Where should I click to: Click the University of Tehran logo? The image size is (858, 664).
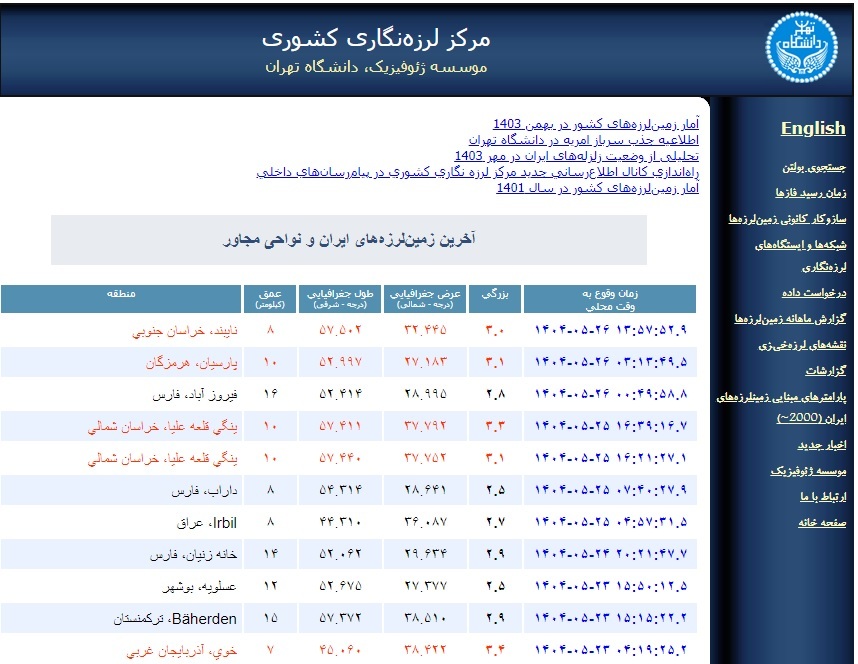pos(801,47)
